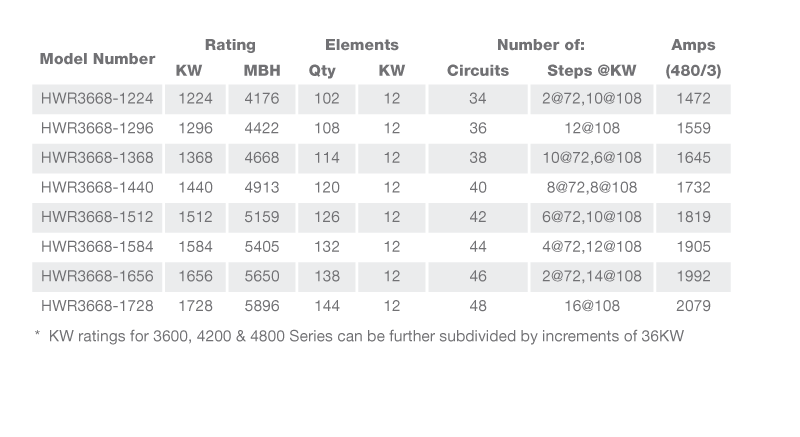Image resolution: width=800 pixels, height=437 pixels.
Task: Select model HWR3668-1296 cell
Action: click(97, 128)
